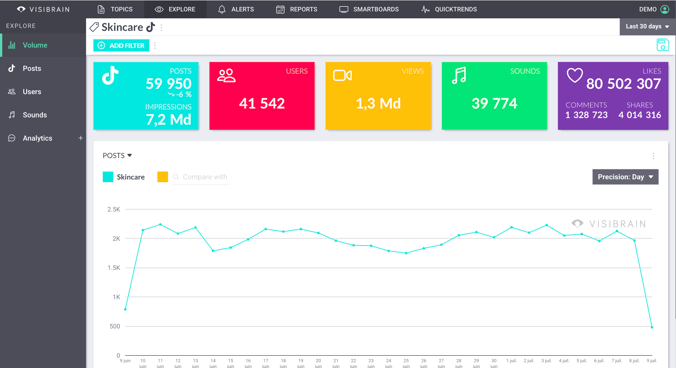676x368 pixels.
Task: Open the POSTS chart metric dropdown
Action: click(x=117, y=155)
